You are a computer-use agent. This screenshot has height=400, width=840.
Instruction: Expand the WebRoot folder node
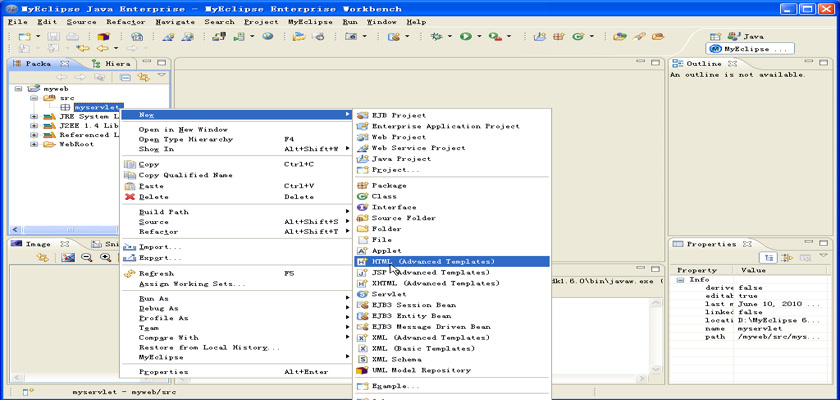tap(34, 144)
